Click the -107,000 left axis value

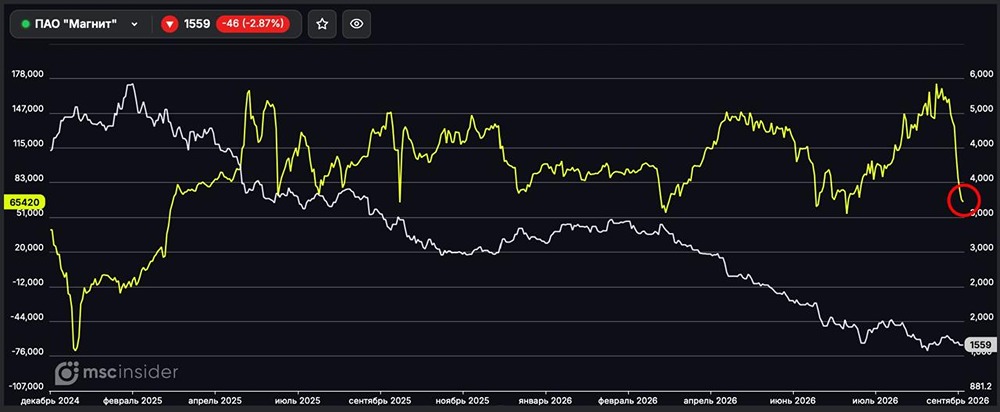[26, 386]
